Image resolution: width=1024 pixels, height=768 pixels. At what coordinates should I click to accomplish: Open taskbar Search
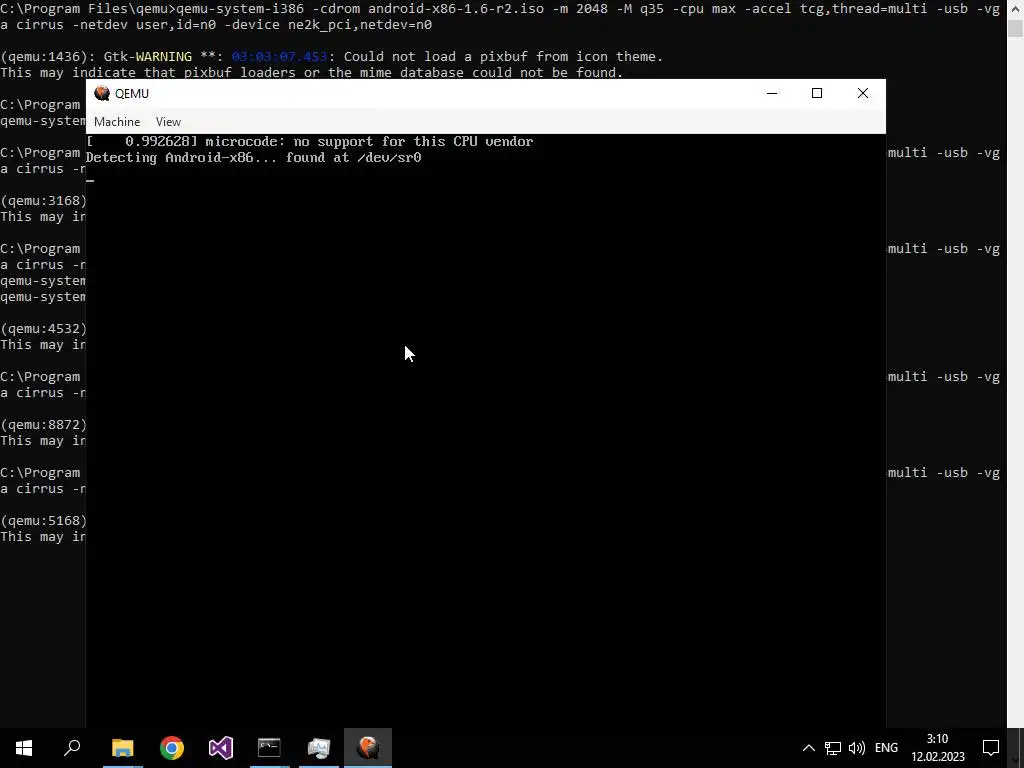pyautogui.click(x=72, y=748)
